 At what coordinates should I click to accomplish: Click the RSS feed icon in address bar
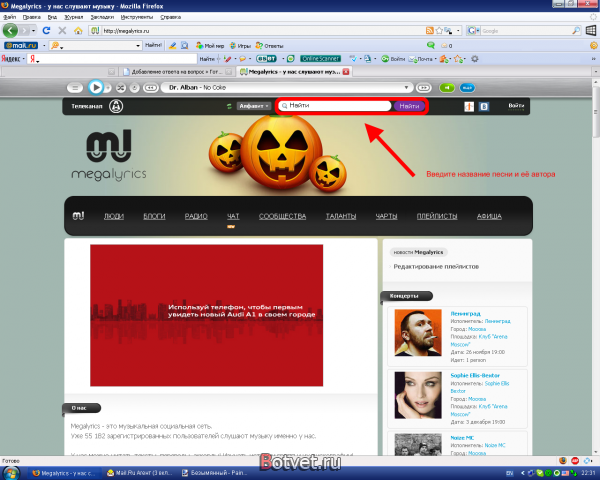pos(430,31)
